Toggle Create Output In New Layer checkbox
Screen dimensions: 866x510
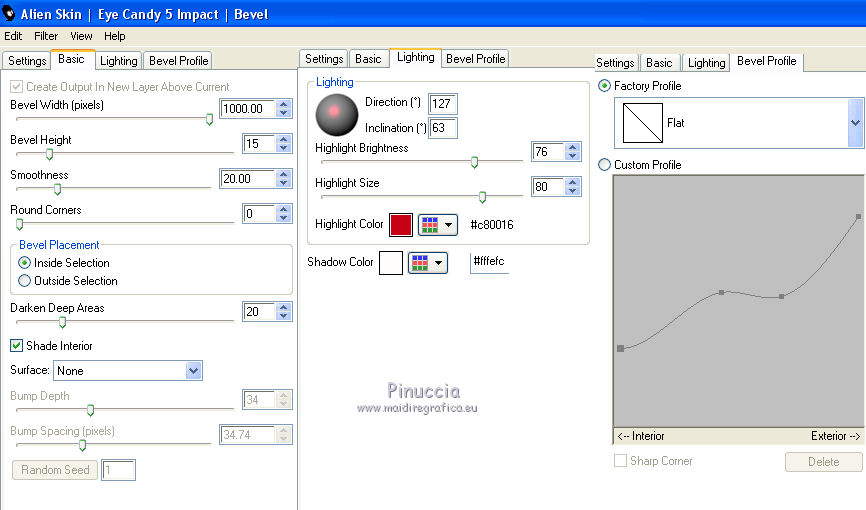(x=17, y=87)
